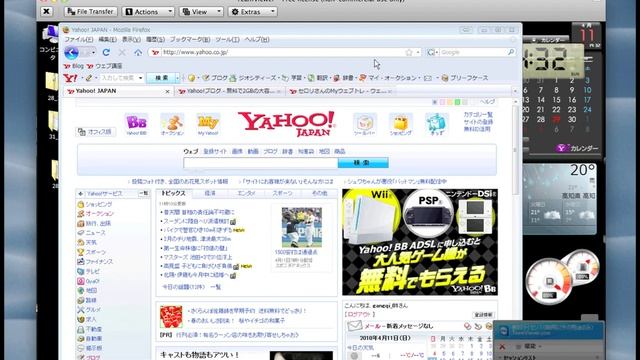The image size is (640, 360).
Task: Switch to the Yahoo!ブログ tab
Action: (x=229, y=91)
